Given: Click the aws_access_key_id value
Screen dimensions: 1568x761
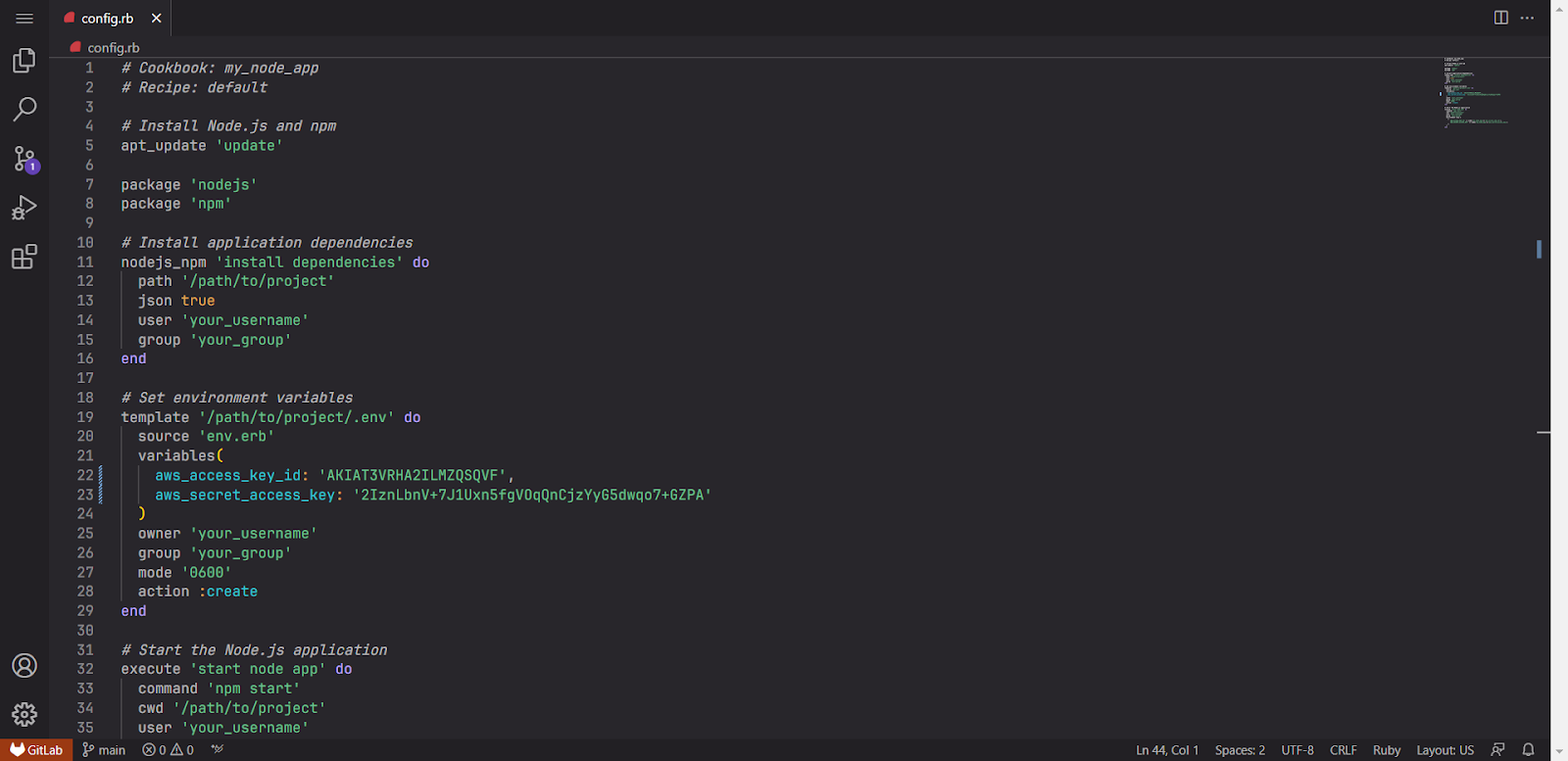Looking at the screenshot, I should point(413,475).
